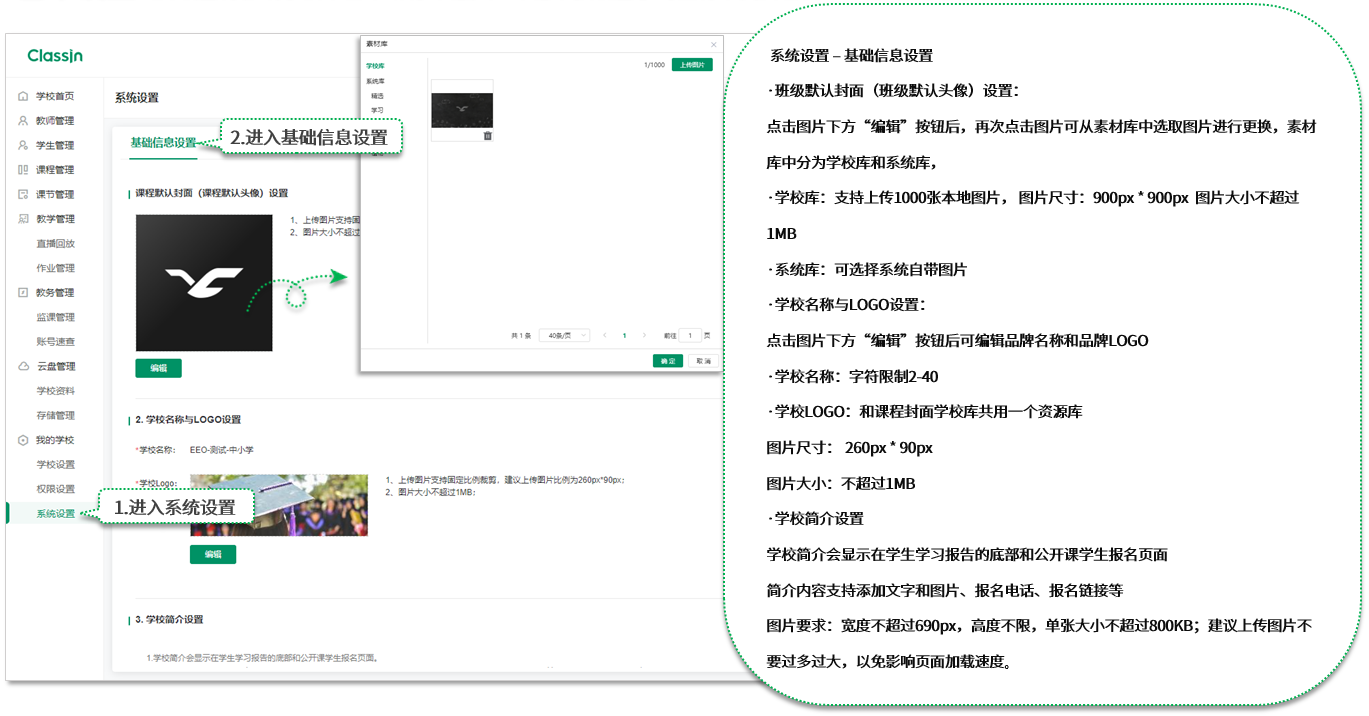Click the 云盘管理 cloud icon
The height and width of the screenshot is (716, 1369).
23,366
